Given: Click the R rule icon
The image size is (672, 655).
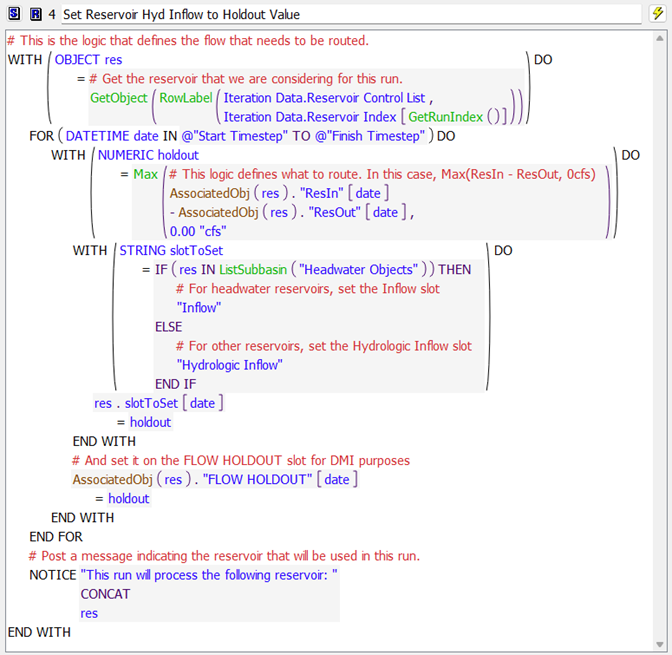Looking at the screenshot, I should [35, 15].
